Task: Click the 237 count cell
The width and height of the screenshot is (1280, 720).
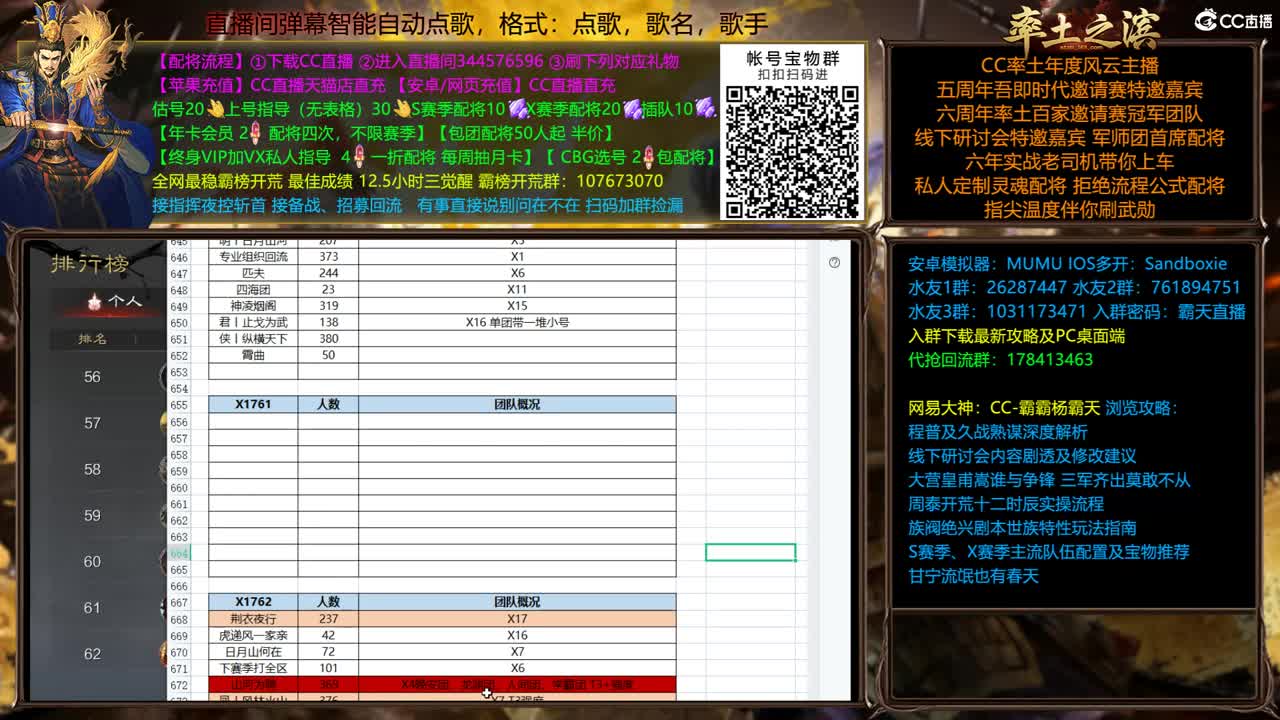Action: (328, 619)
